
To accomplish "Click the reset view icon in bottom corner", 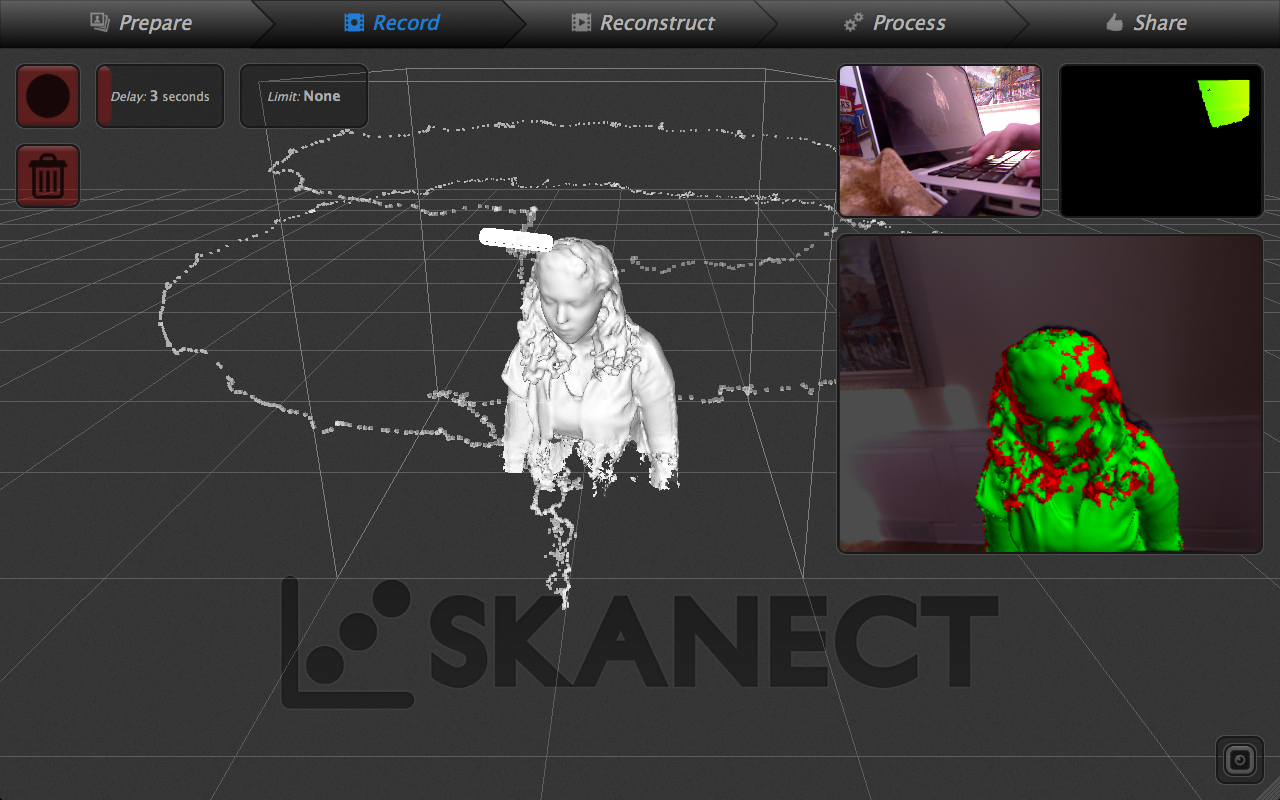I will pos(1240,760).
